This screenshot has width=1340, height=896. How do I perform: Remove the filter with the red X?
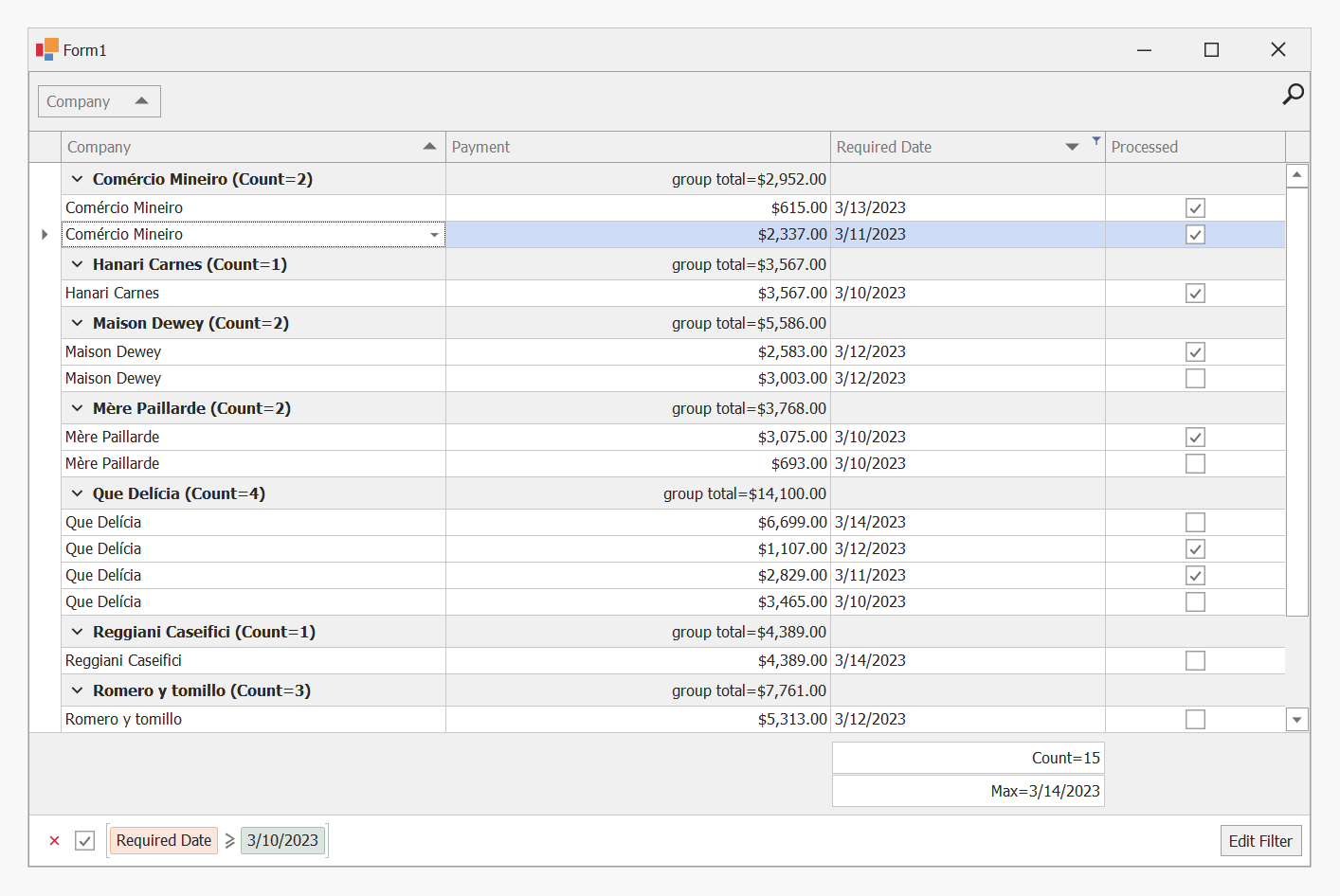(54, 840)
